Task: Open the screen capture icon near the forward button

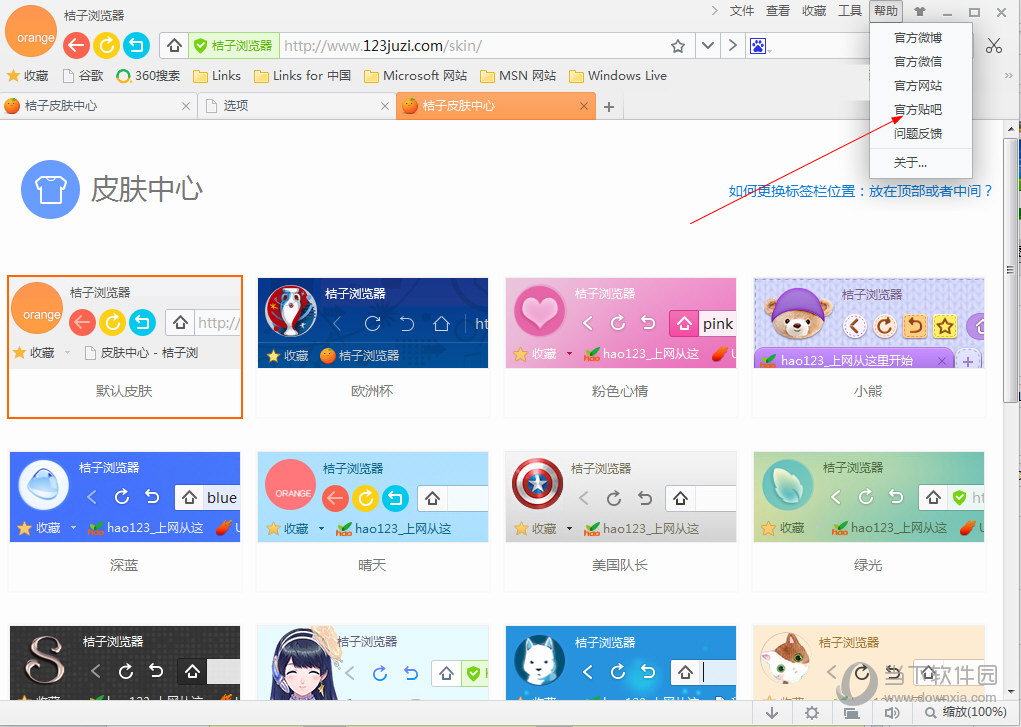Action: [x=757, y=44]
